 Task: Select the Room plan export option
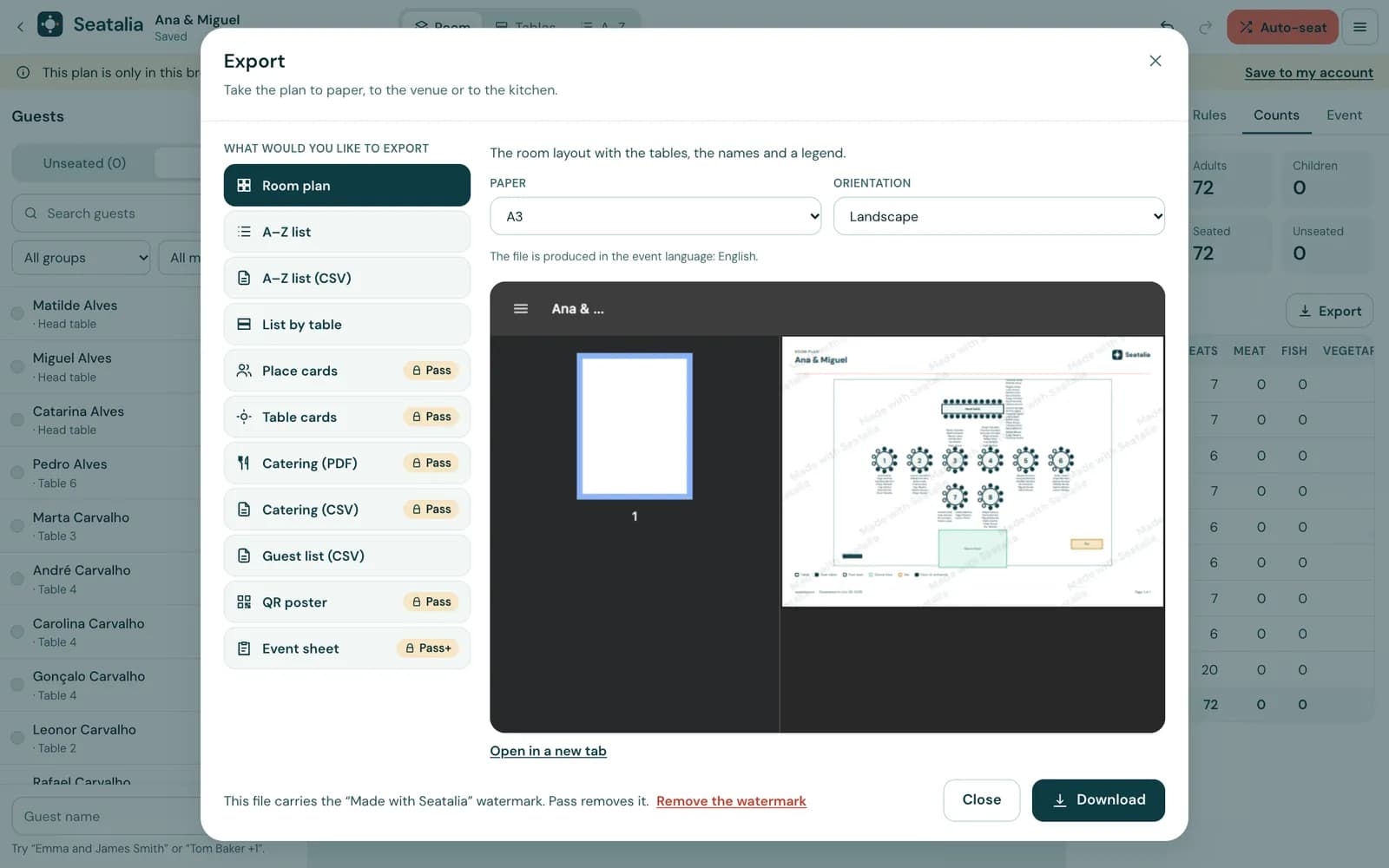point(347,186)
